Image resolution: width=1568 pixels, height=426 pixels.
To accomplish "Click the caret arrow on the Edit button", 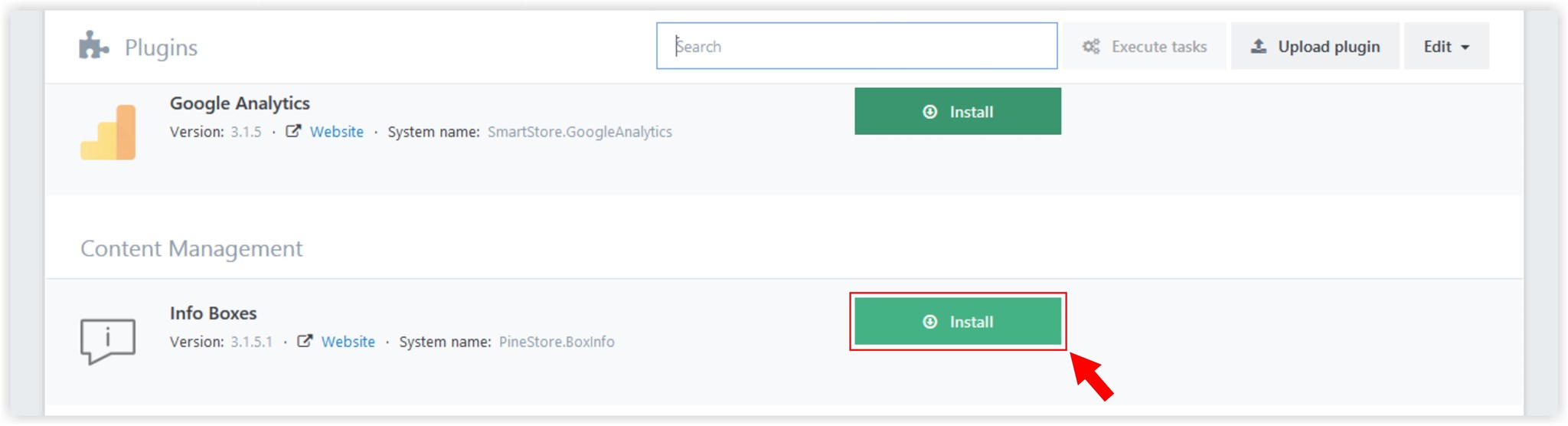I will click(x=1465, y=48).
